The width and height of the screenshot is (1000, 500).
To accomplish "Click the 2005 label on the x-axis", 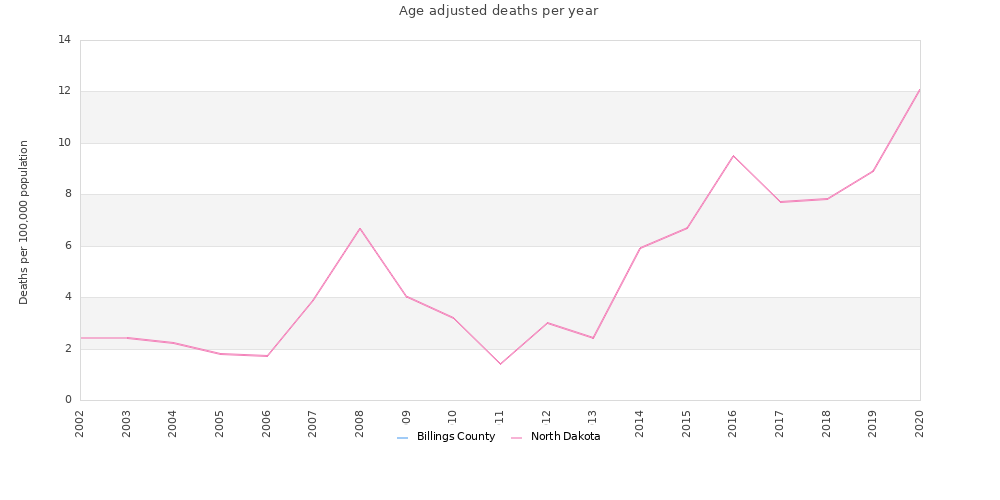I will pyautogui.click(x=220, y=423).
